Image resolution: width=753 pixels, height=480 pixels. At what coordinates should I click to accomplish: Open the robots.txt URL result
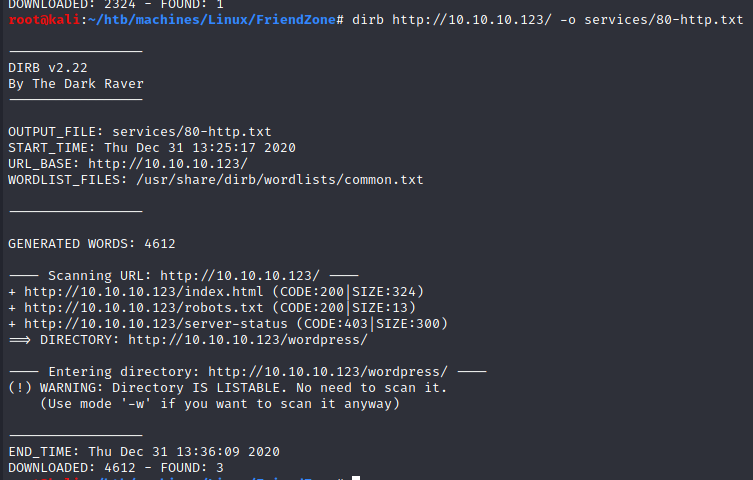[x=122, y=308]
